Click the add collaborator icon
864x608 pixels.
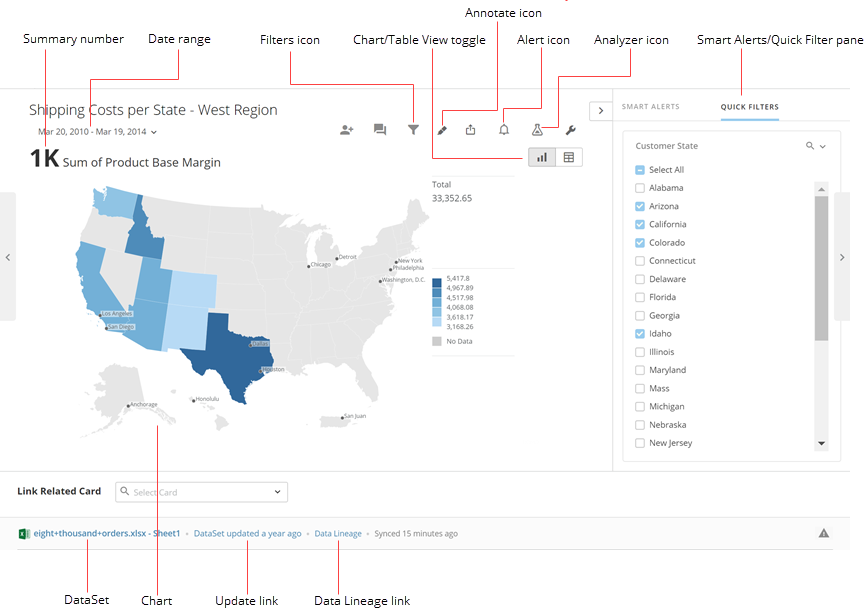pos(347,129)
